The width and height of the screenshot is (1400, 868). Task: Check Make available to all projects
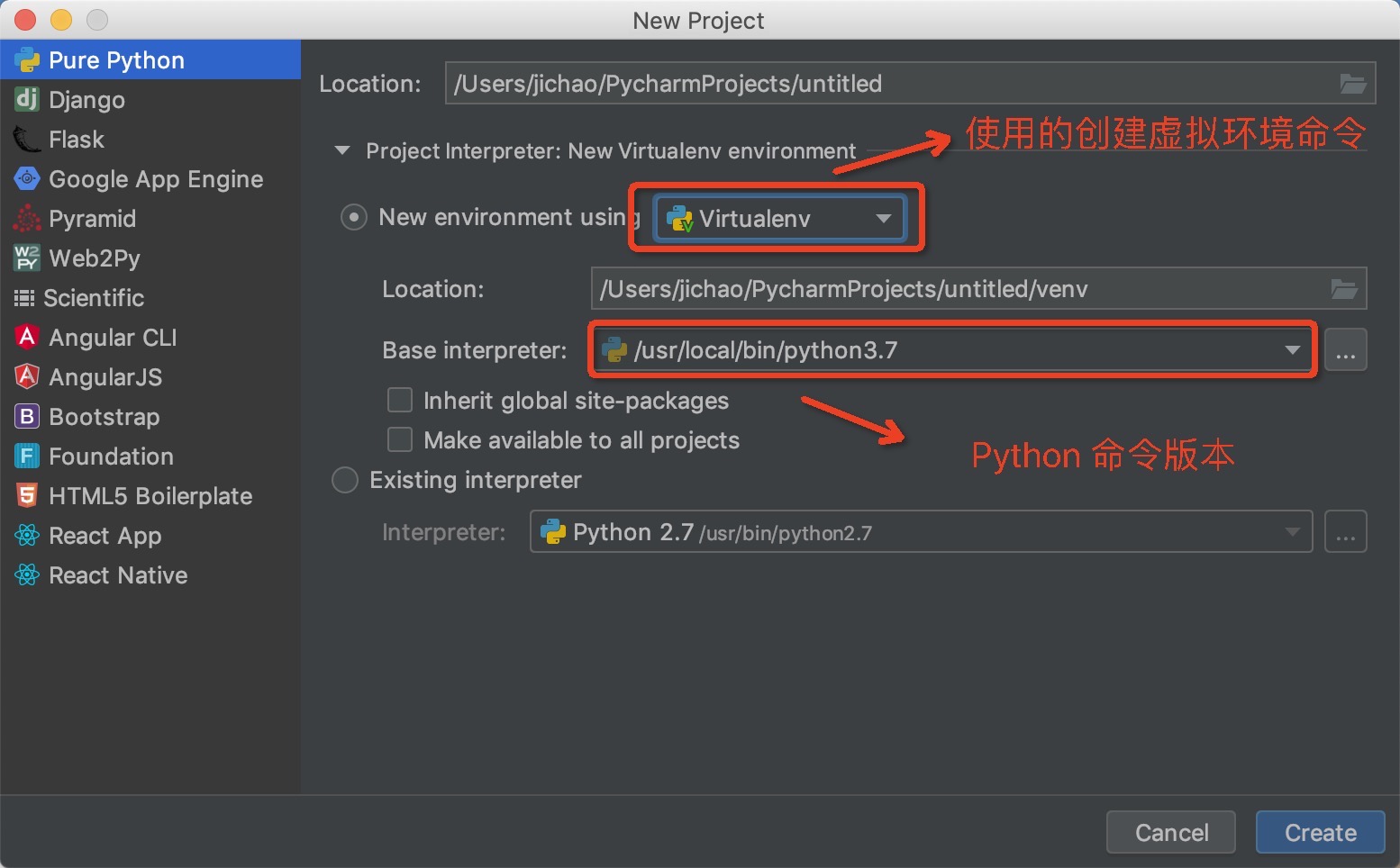click(x=399, y=439)
